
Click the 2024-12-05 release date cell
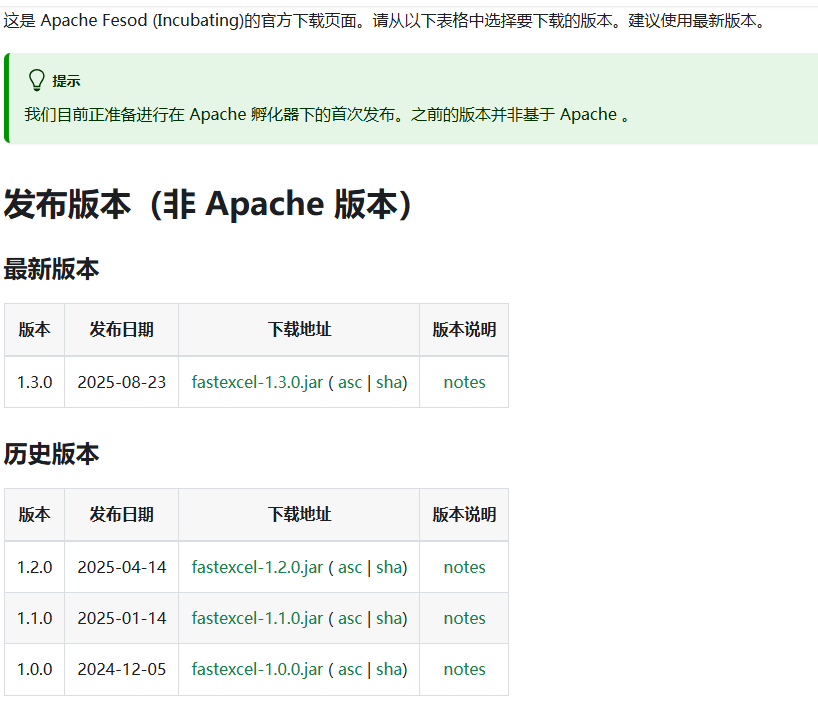(x=122, y=669)
